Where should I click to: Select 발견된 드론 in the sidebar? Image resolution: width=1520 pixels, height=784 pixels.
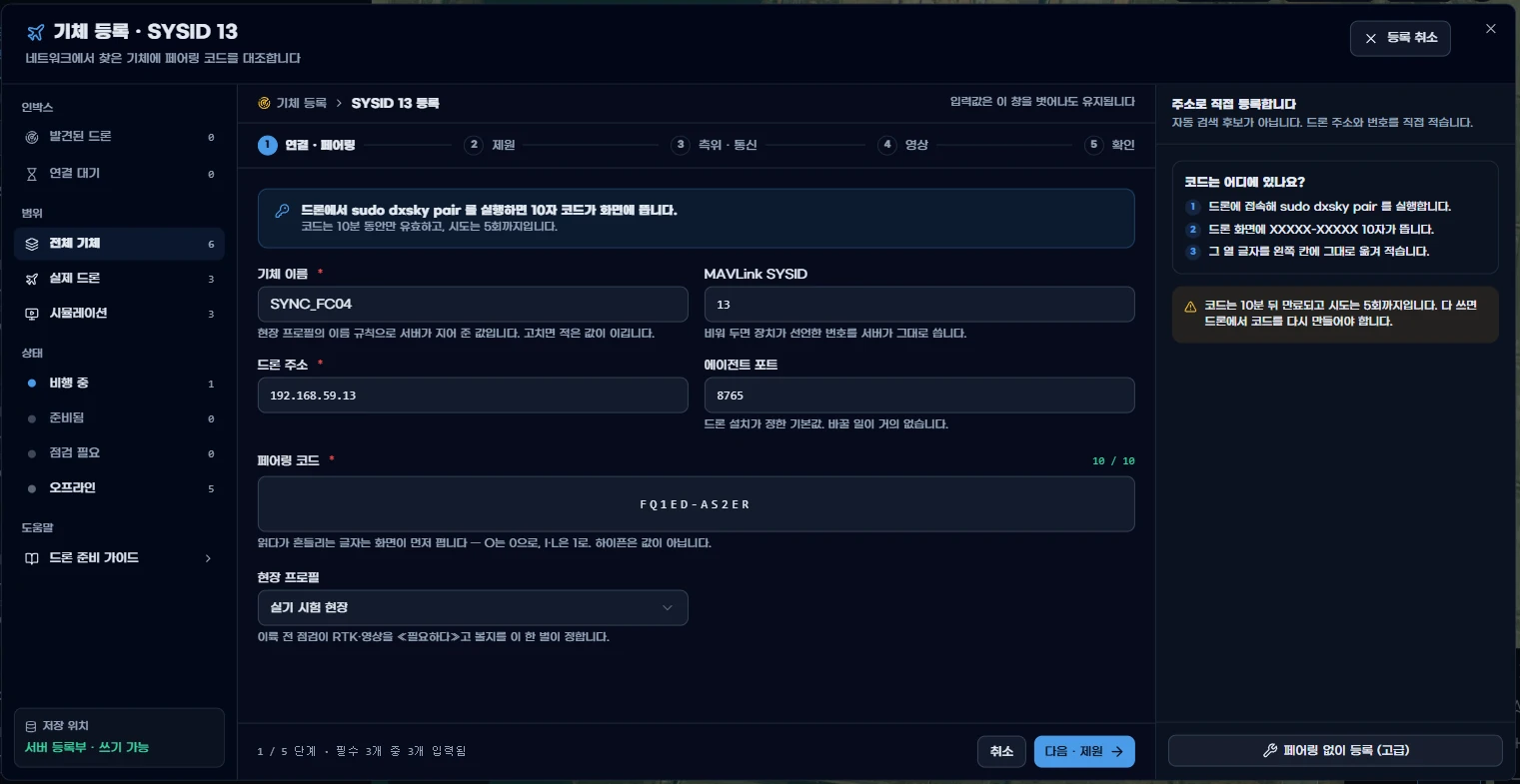[120, 137]
